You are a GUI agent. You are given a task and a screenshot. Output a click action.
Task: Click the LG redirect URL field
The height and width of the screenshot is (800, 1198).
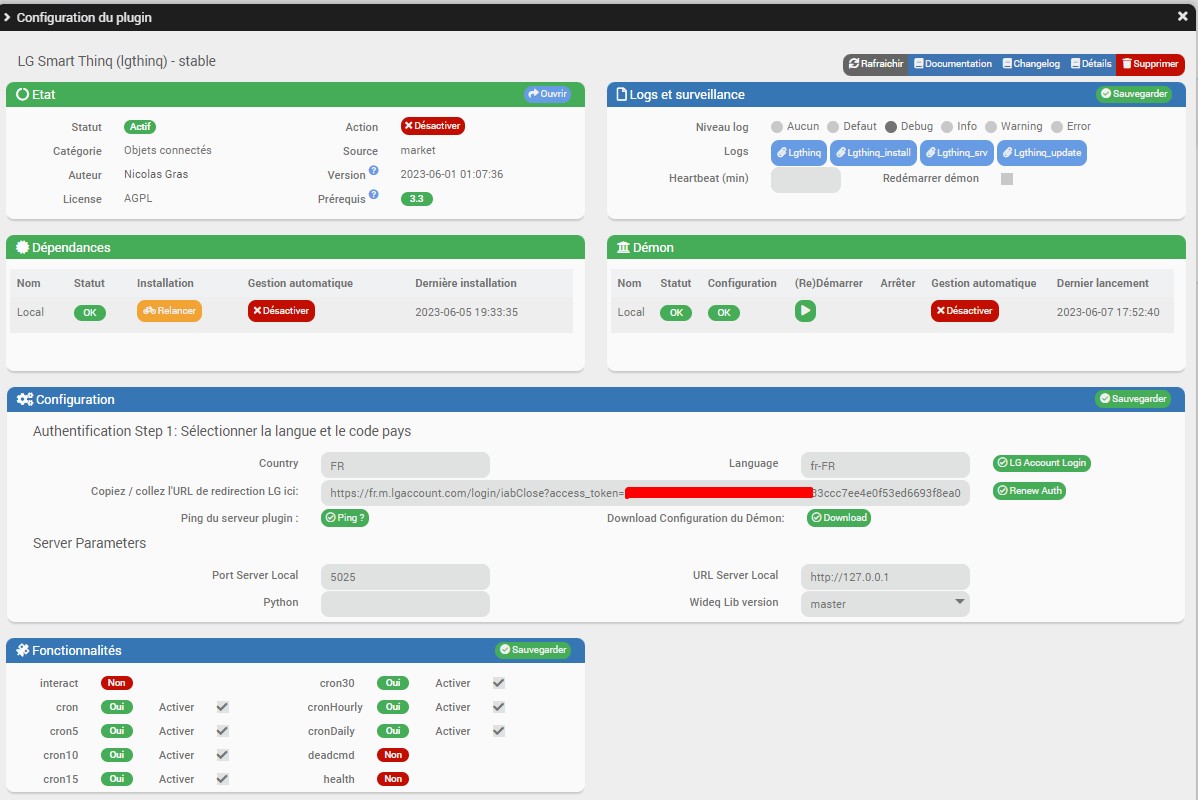[x=645, y=493]
